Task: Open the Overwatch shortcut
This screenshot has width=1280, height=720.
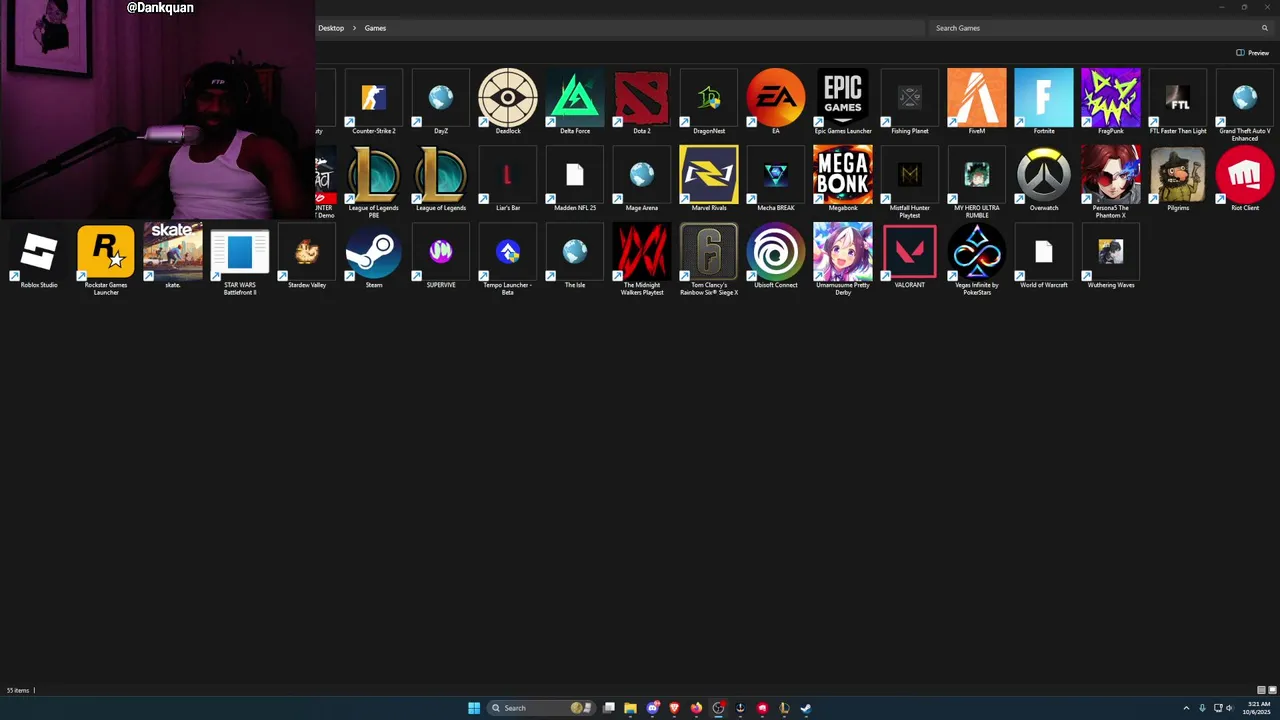Action: tap(1044, 178)
